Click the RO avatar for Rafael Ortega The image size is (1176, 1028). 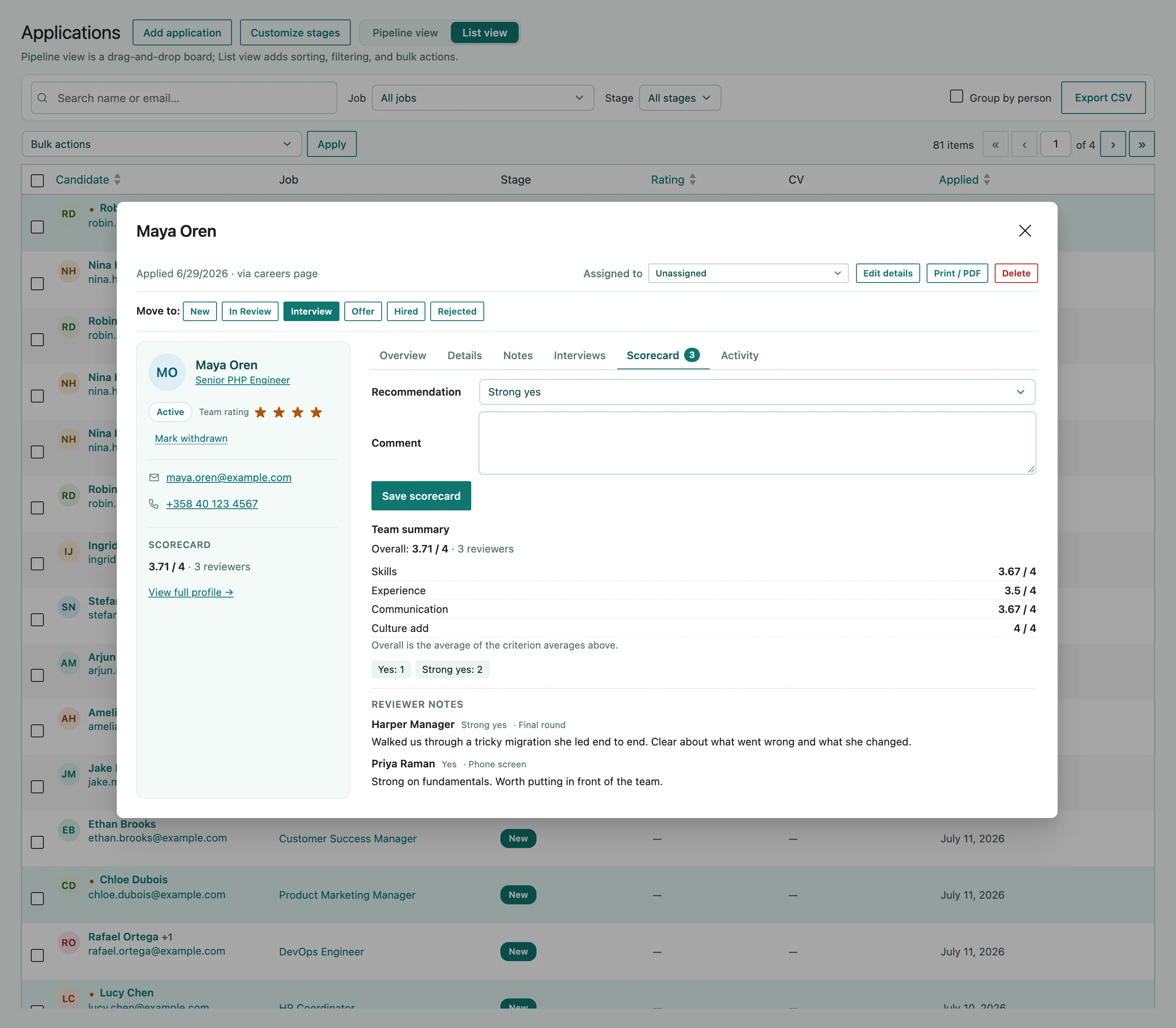[x=69, y=943]
